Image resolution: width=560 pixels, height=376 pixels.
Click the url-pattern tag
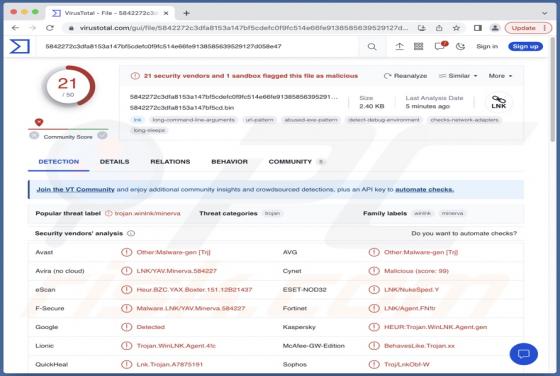[260, 120]
